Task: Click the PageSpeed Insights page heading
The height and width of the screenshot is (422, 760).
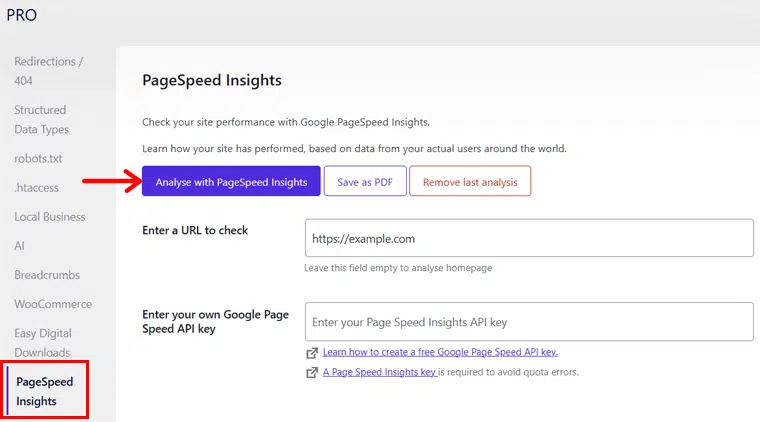Action: (x=212, y=80)
